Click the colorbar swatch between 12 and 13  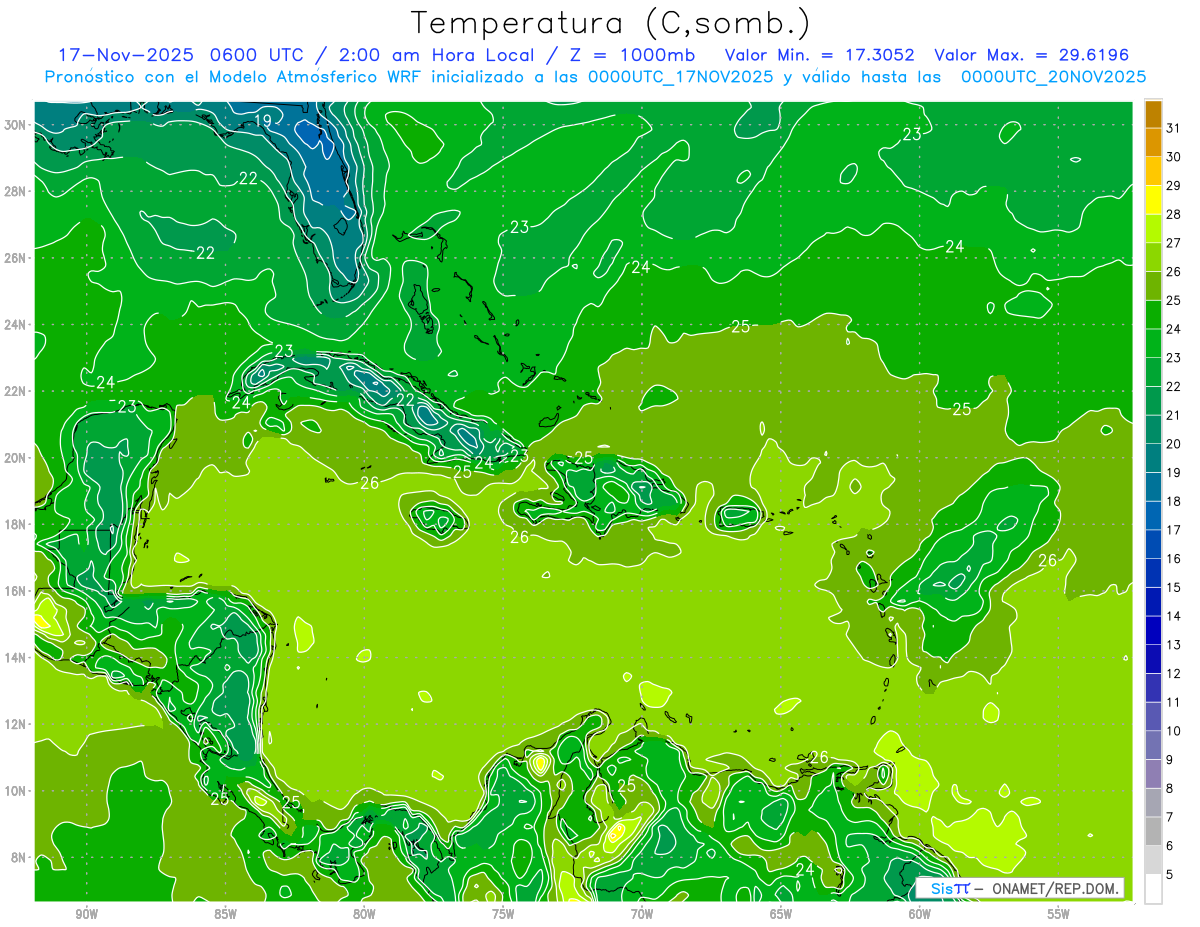(1153, 659)
